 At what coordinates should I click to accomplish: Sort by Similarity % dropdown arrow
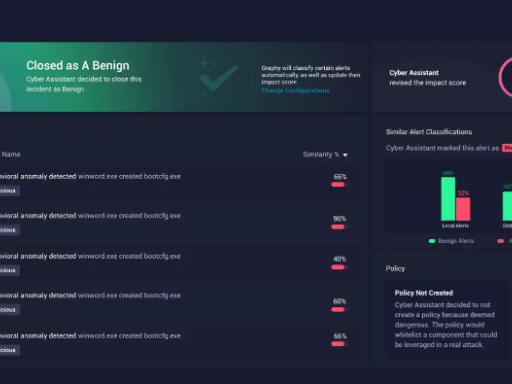345,155
